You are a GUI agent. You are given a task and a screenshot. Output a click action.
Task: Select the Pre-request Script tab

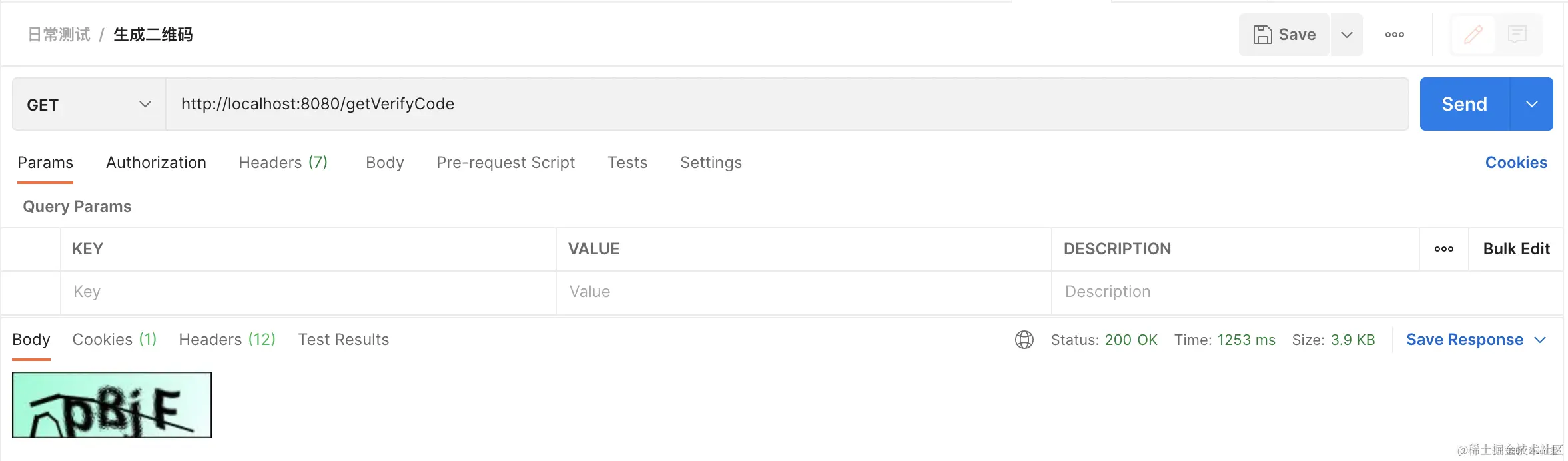tap(506, 163)
